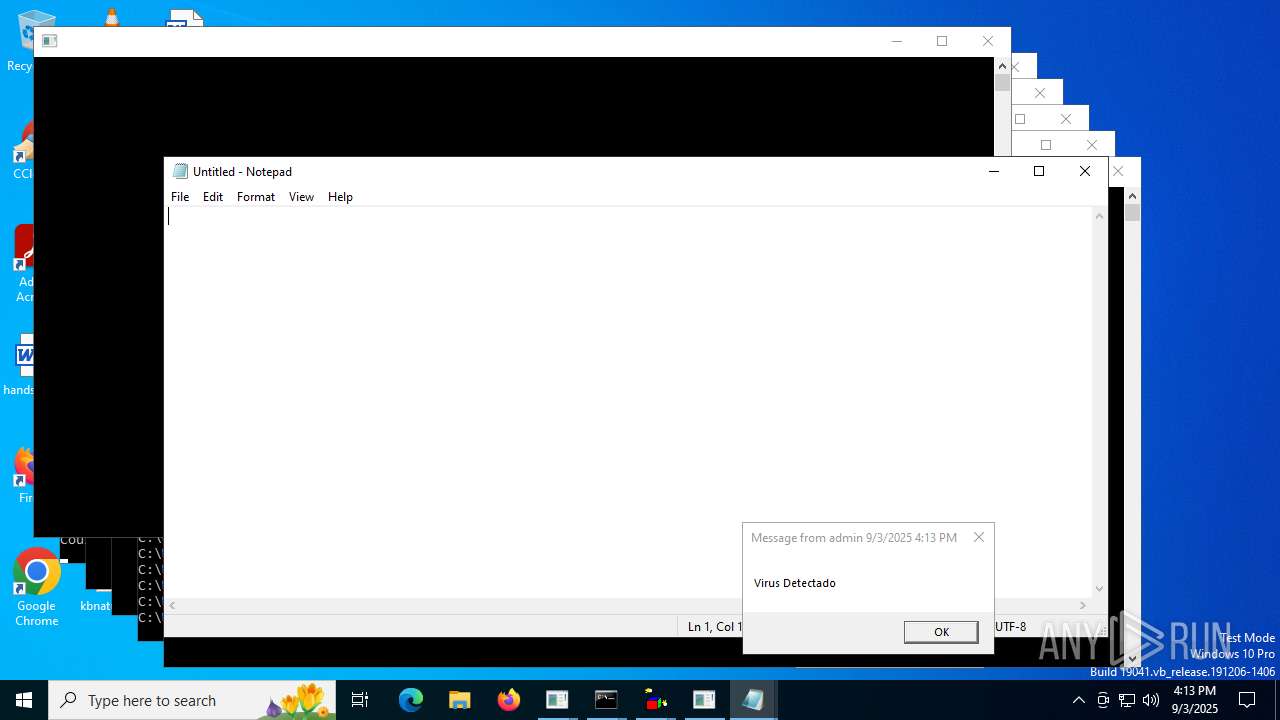1280x720 pixels.
Task: Click the taskbar search box
Action: point(192,700)
